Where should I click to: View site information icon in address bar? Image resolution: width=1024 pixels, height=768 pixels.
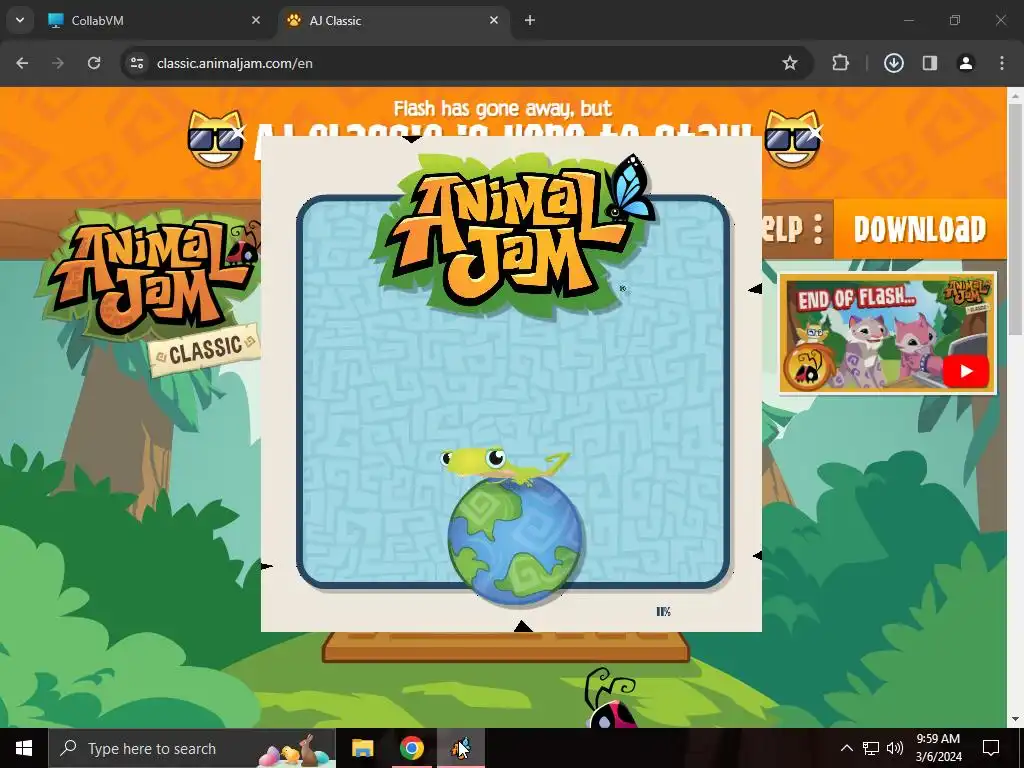137,63
